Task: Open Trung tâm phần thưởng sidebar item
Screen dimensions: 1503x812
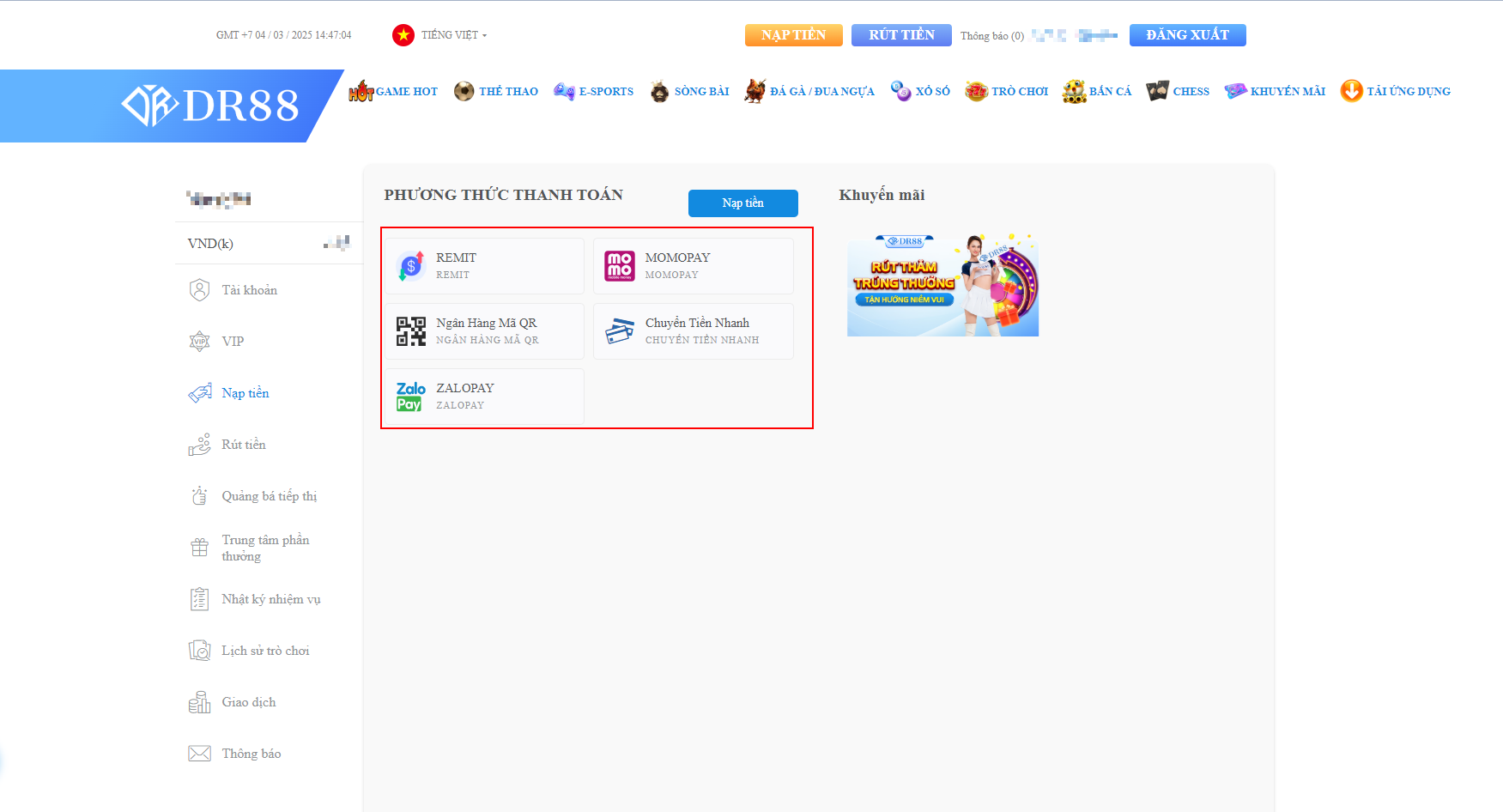Action: (x=265, y=548)
